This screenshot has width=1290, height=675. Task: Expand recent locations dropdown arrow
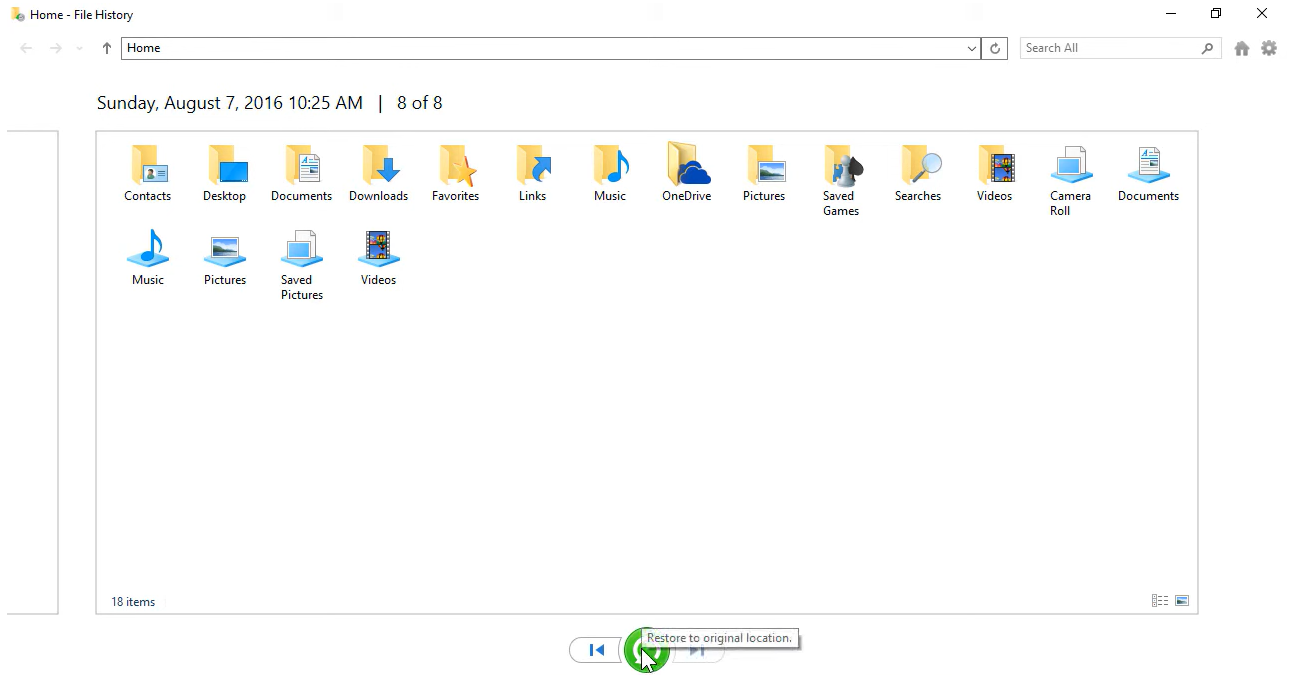click(x=79, y=48)
